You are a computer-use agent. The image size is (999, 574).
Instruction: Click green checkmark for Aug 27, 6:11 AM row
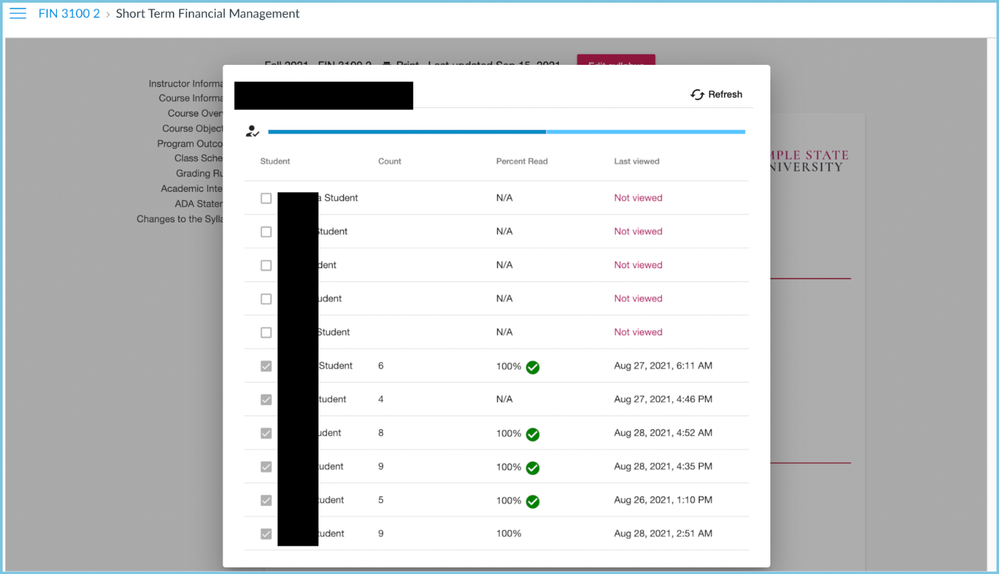tap(533, 367)
